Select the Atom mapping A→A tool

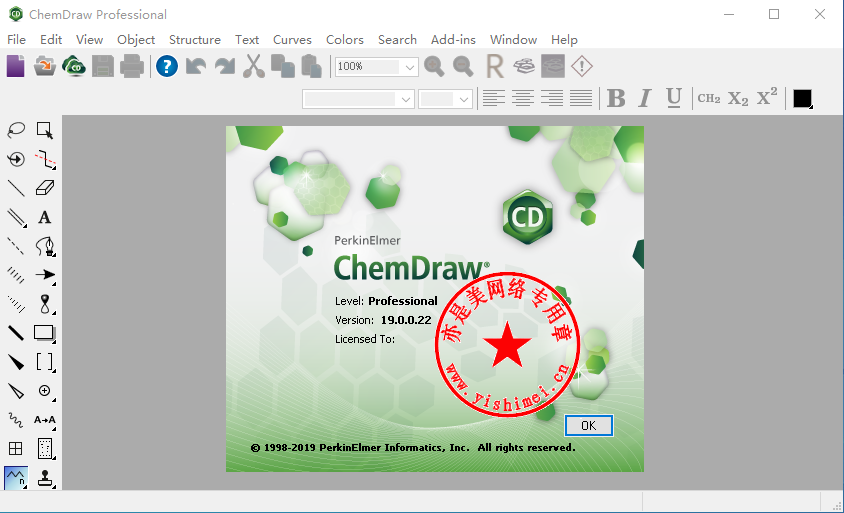[45, 420]
